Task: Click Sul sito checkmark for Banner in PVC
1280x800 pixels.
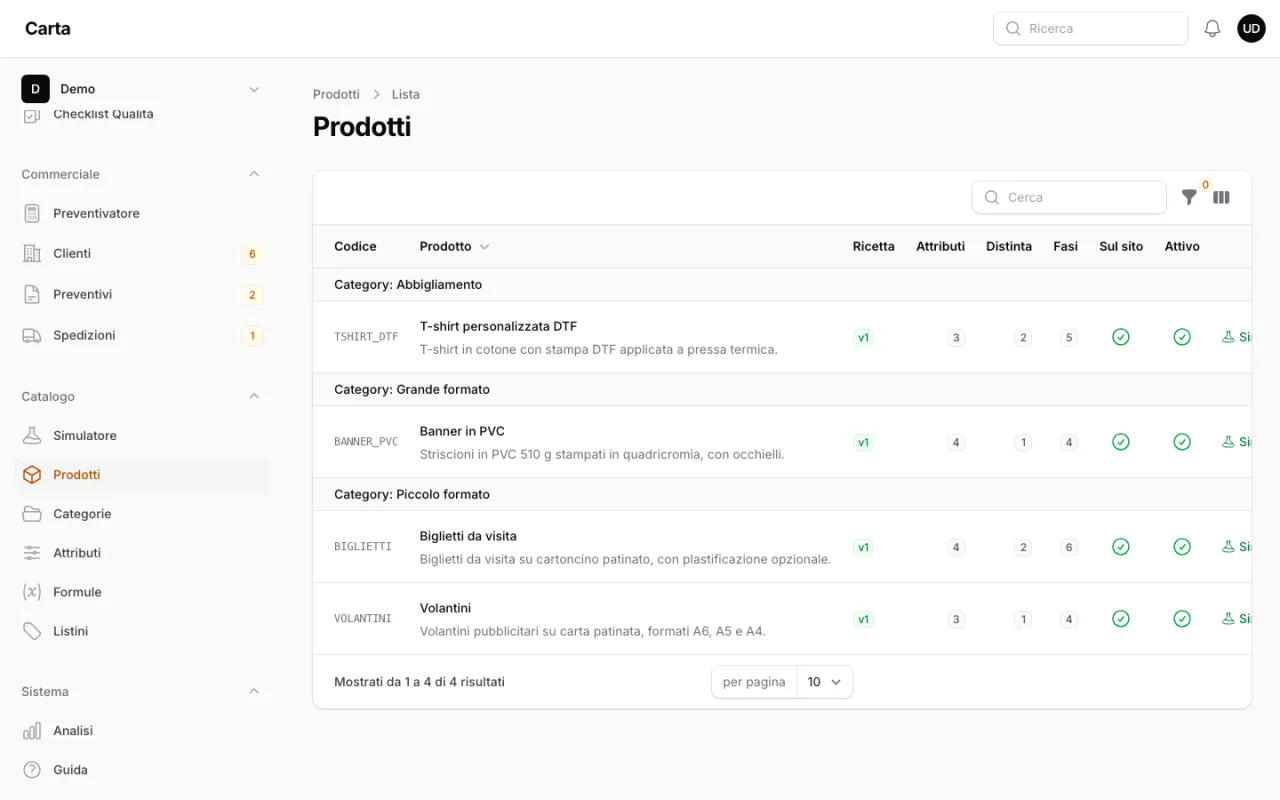Action: point(1121,442)
